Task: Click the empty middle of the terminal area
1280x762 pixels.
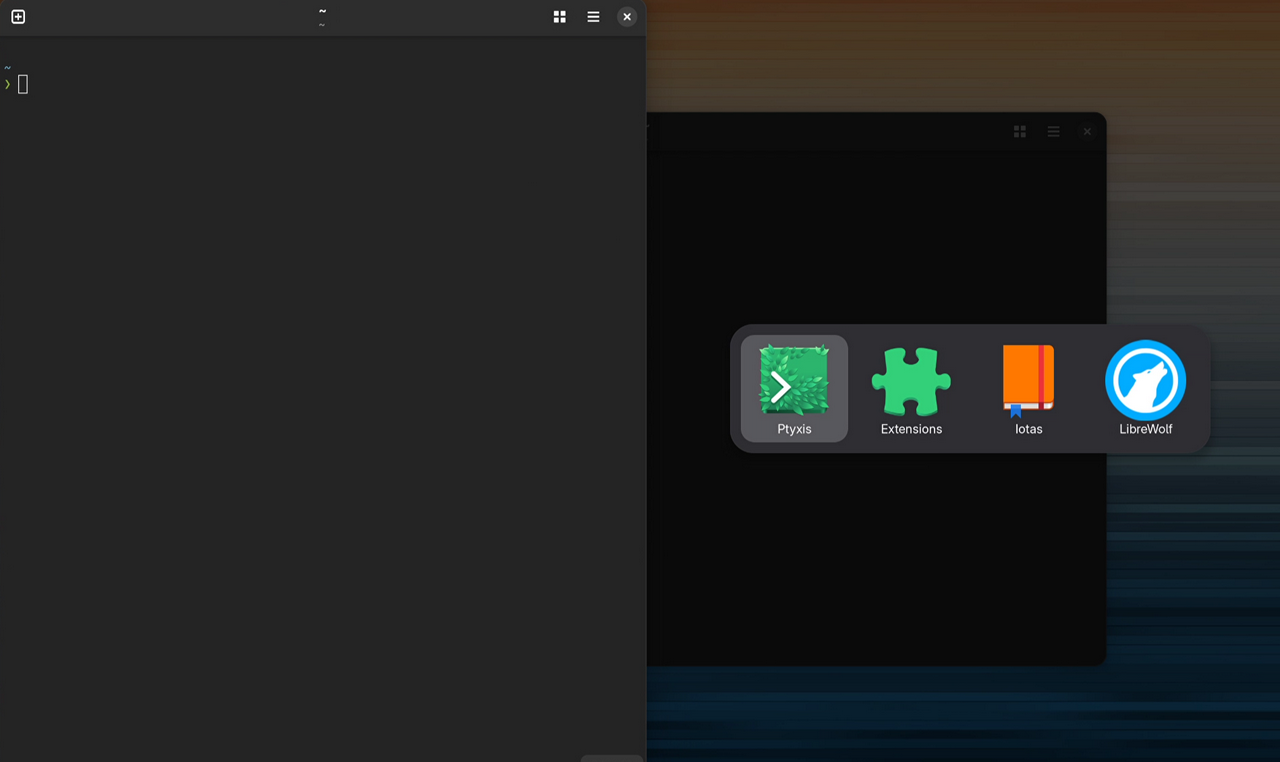Action: click(322, 400)
